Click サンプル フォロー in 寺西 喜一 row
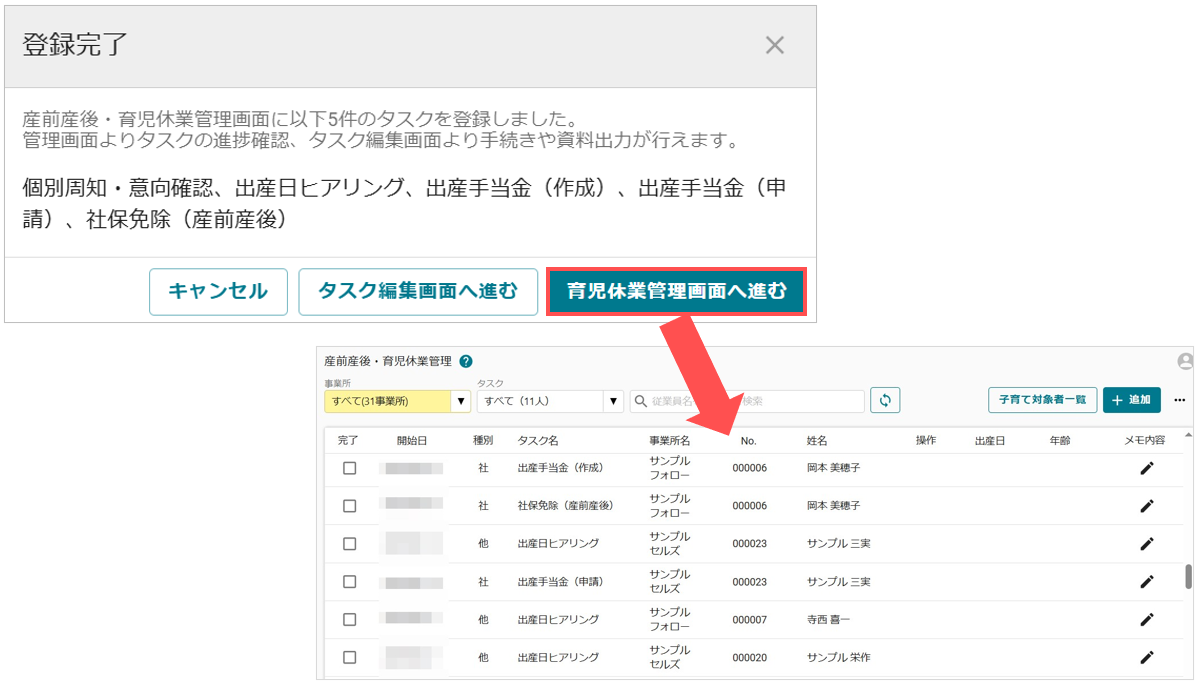 pyautogui.click(x=669, y=620)
